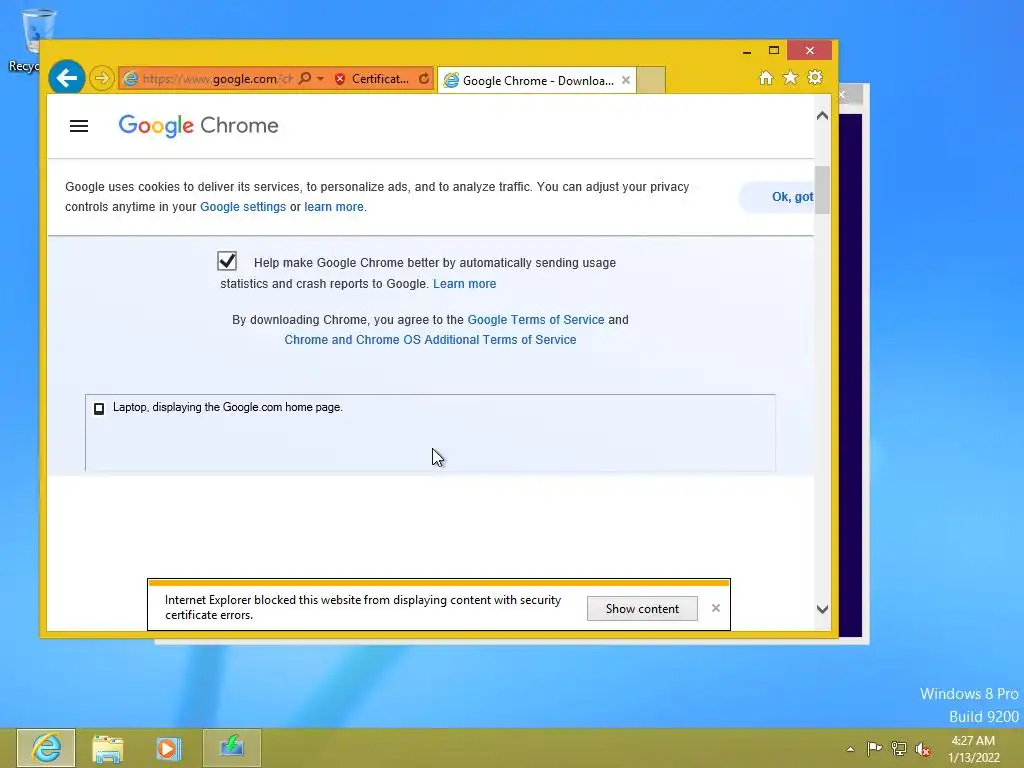Open the Home icon in the IE toolbar
1024x768 pixels.
(x=766, y=78)
